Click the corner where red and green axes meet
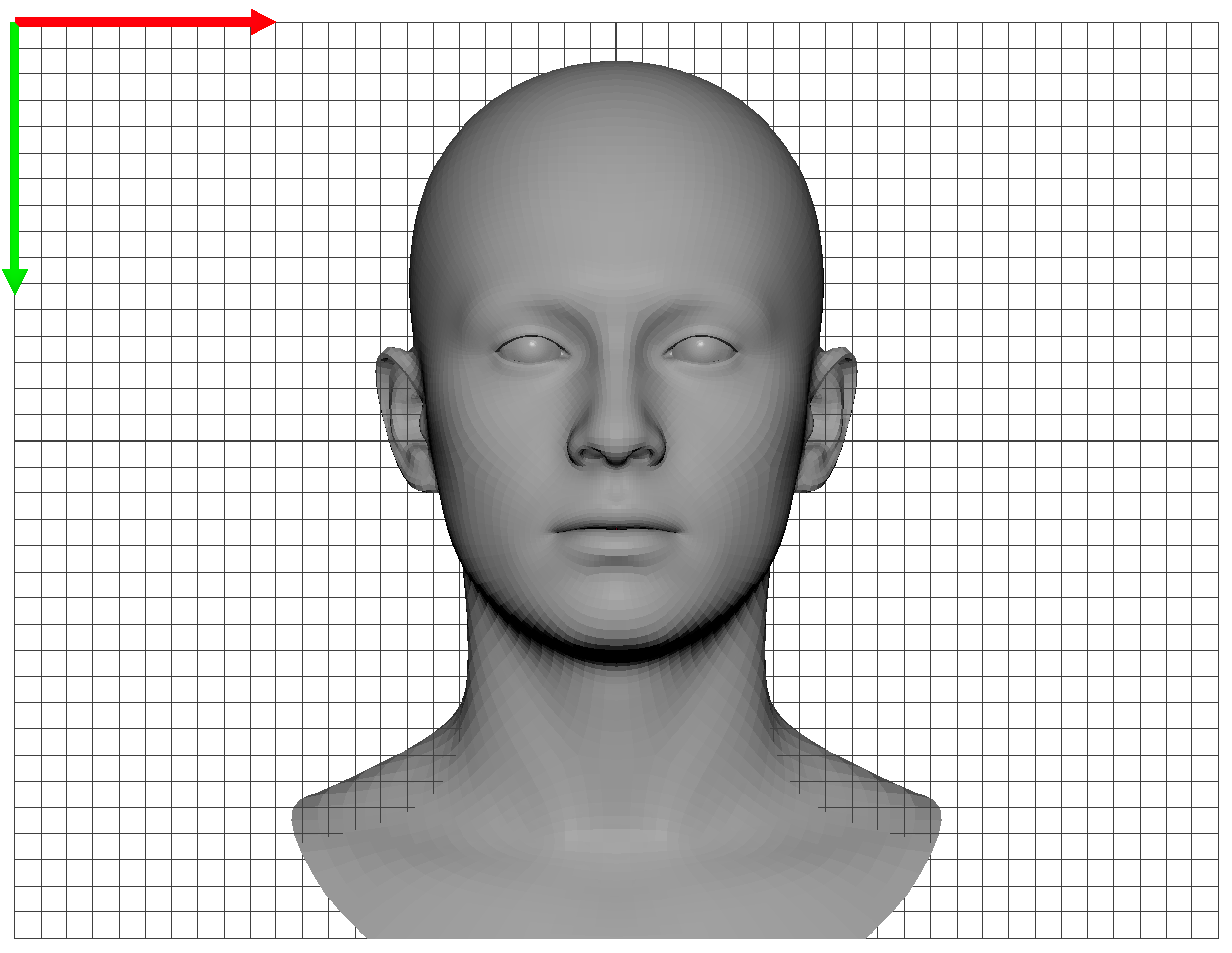The width and height of the screenshot is (1232, 953). (x=15, y=22)
